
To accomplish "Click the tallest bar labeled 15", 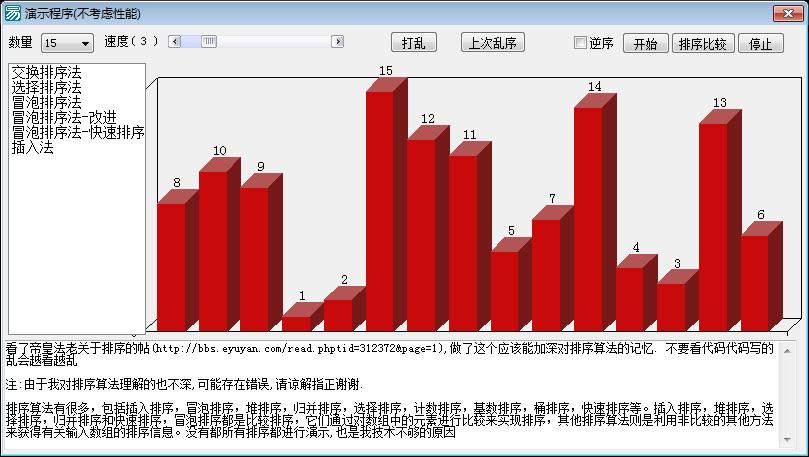I will pos(379,210).
